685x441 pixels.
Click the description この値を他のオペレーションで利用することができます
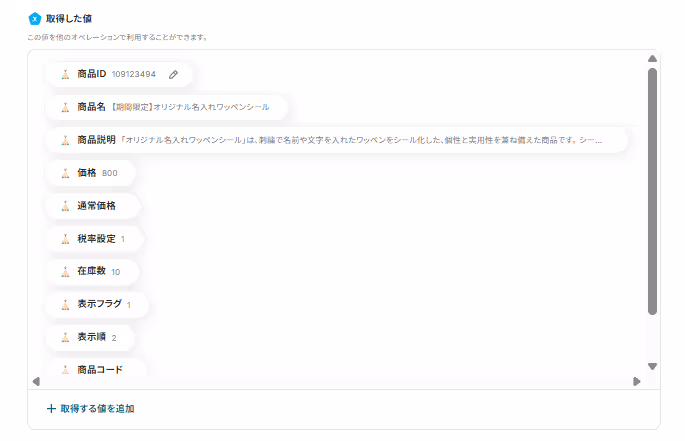pyautogui.click(x=117, y=37)
